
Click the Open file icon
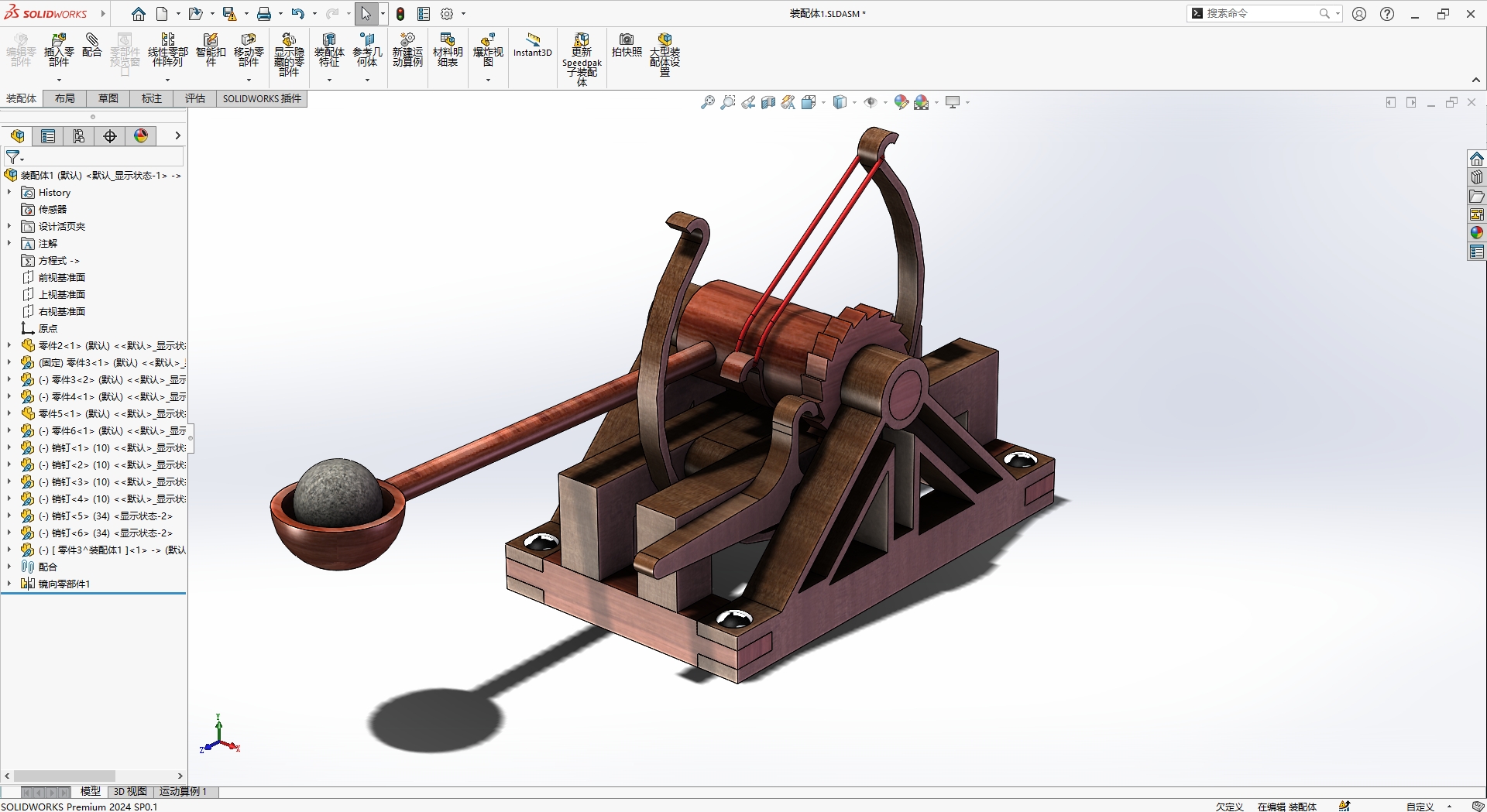(195, 14)
